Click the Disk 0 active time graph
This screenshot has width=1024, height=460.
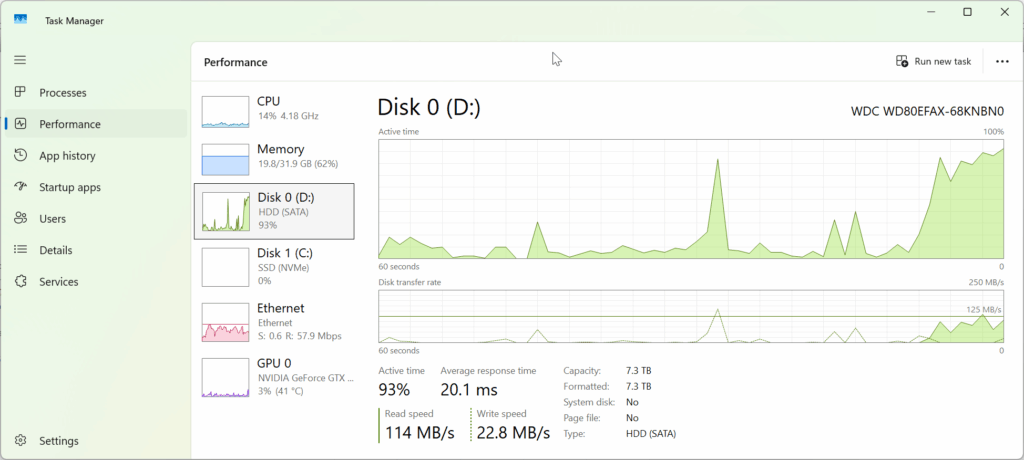click(691, 199)
